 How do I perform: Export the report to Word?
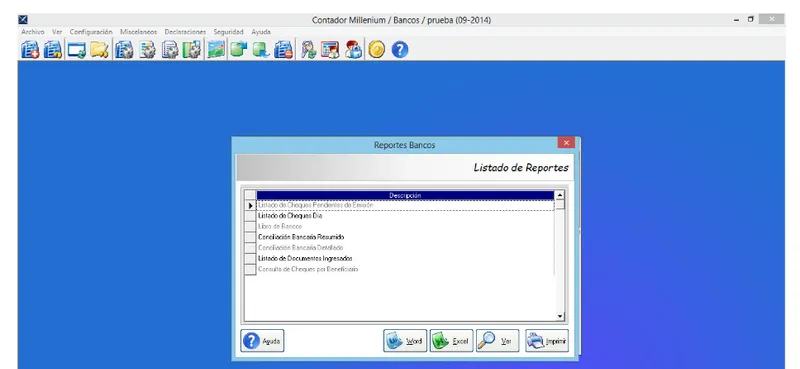point(405,341)
